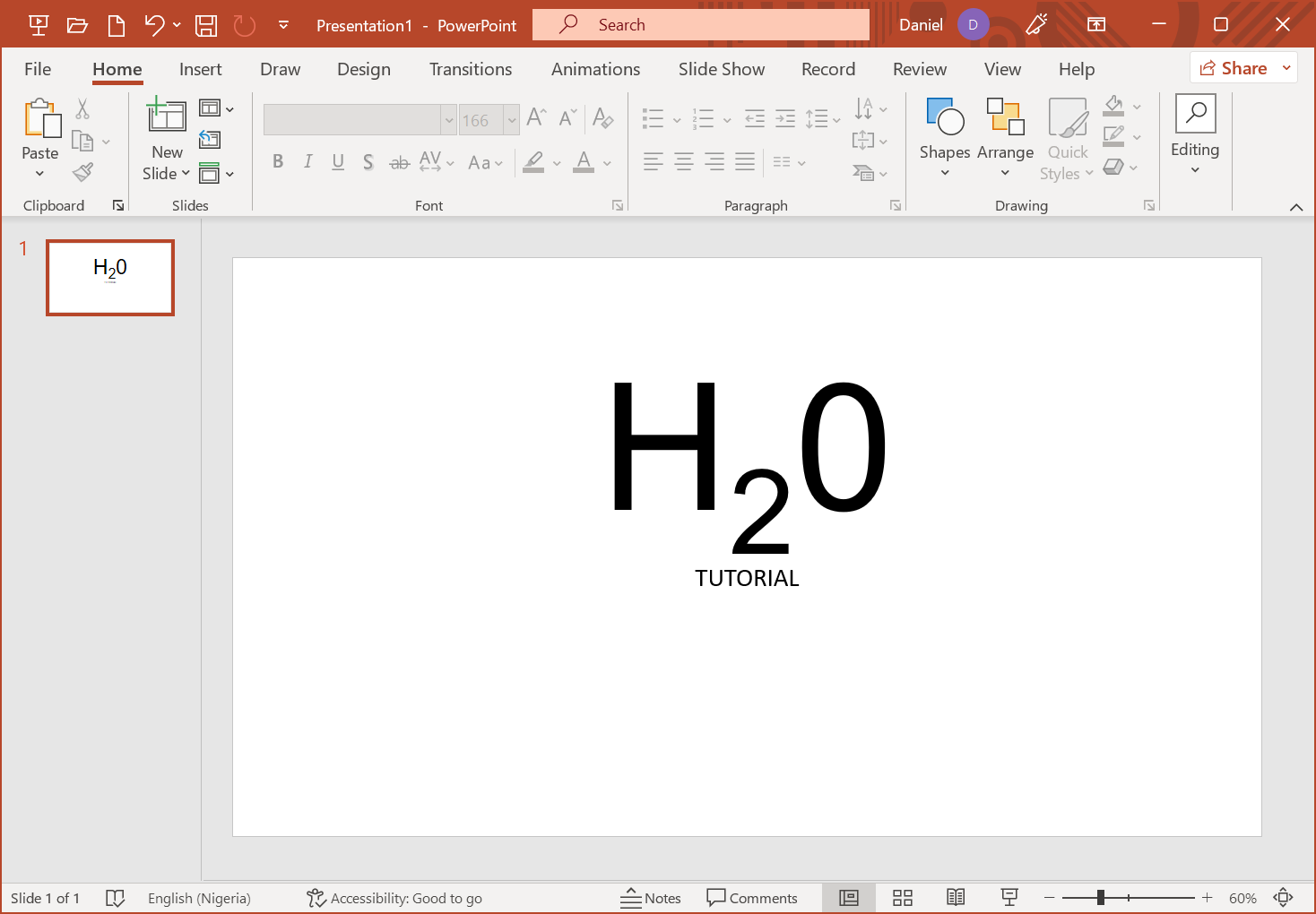
Task: Expand the font size dropdown
Action: click(x=511, y=120)
